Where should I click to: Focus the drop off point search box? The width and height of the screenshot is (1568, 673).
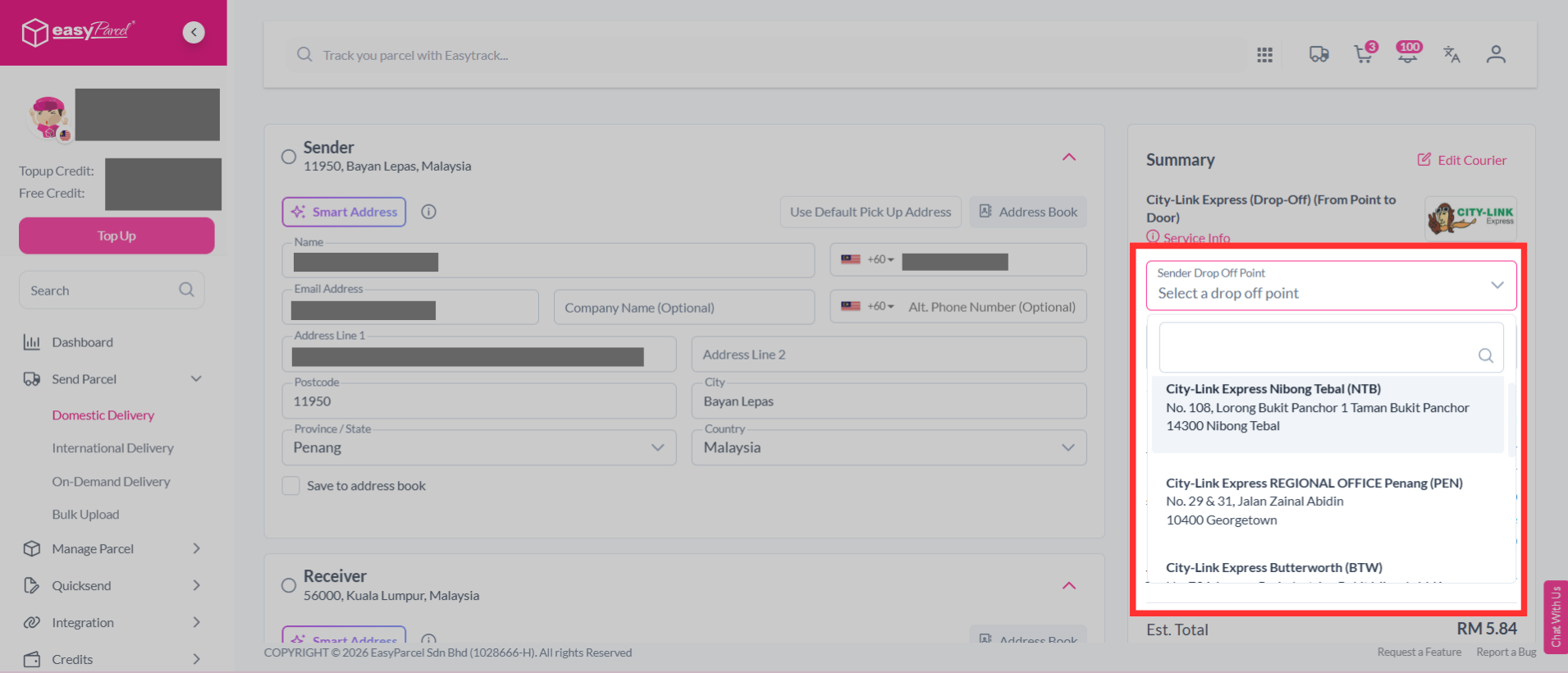(1331, 347)
